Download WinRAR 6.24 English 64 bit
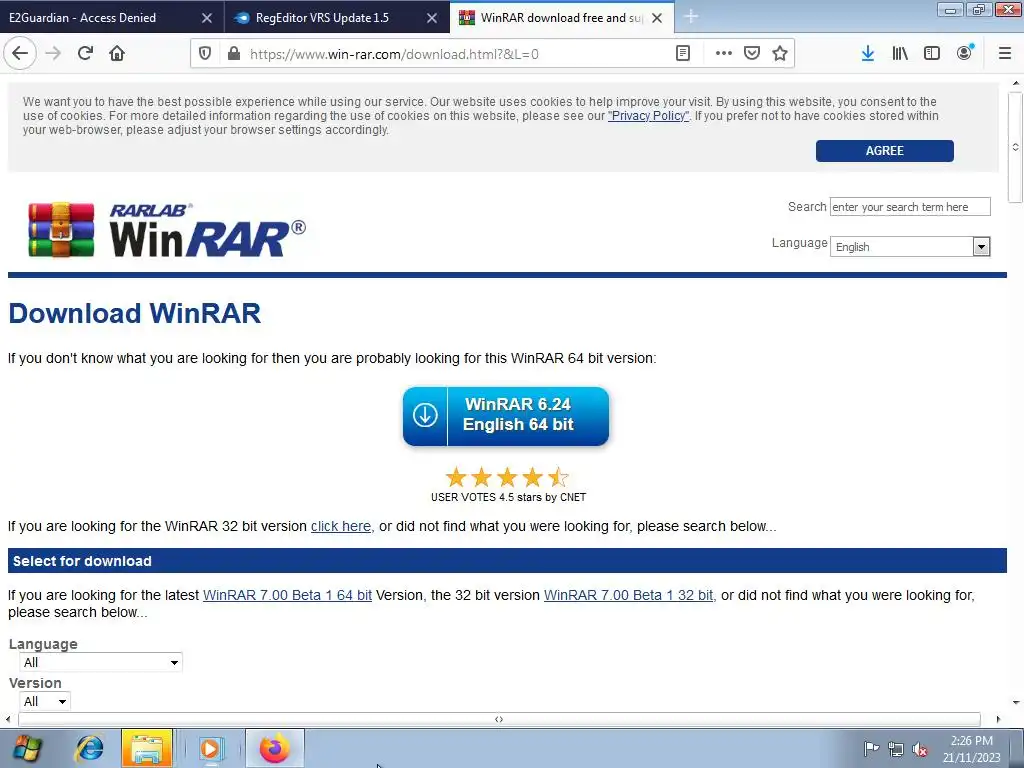The height and width of the screenshot is (768, 1024). (x=505, y=416)
